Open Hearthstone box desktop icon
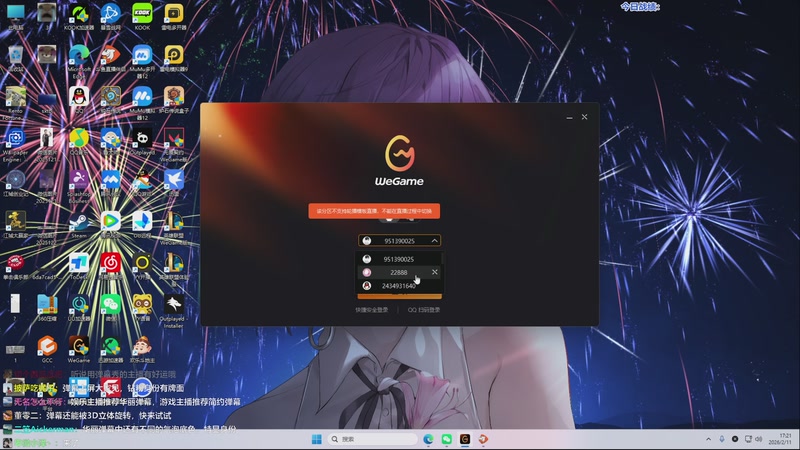800x450 pixels. click(174, 99)
